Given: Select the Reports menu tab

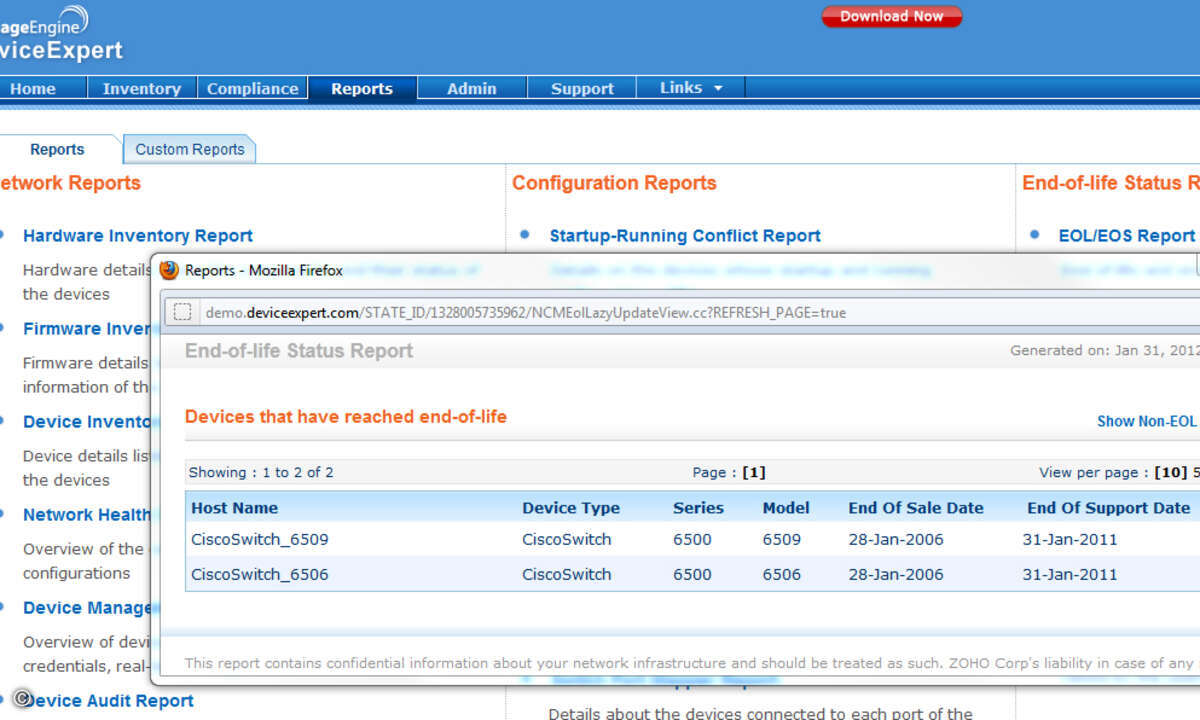Looking at the screenshot, I should pyautogui.click(x=362, y=88).
